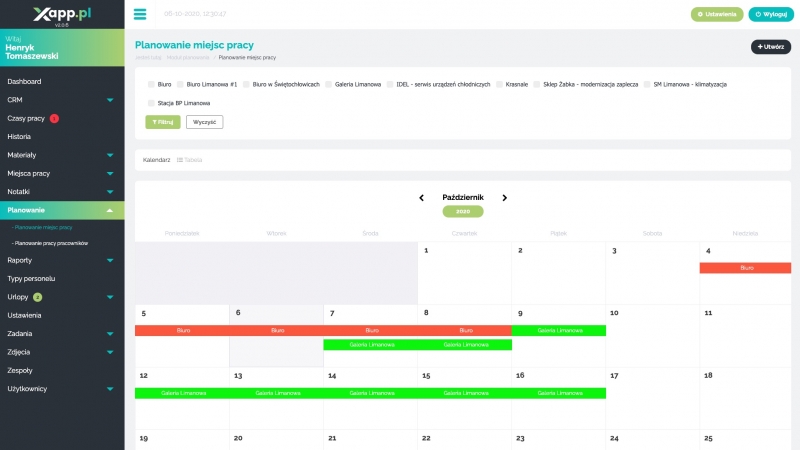Click the Utwórz create button

[770, 47]
